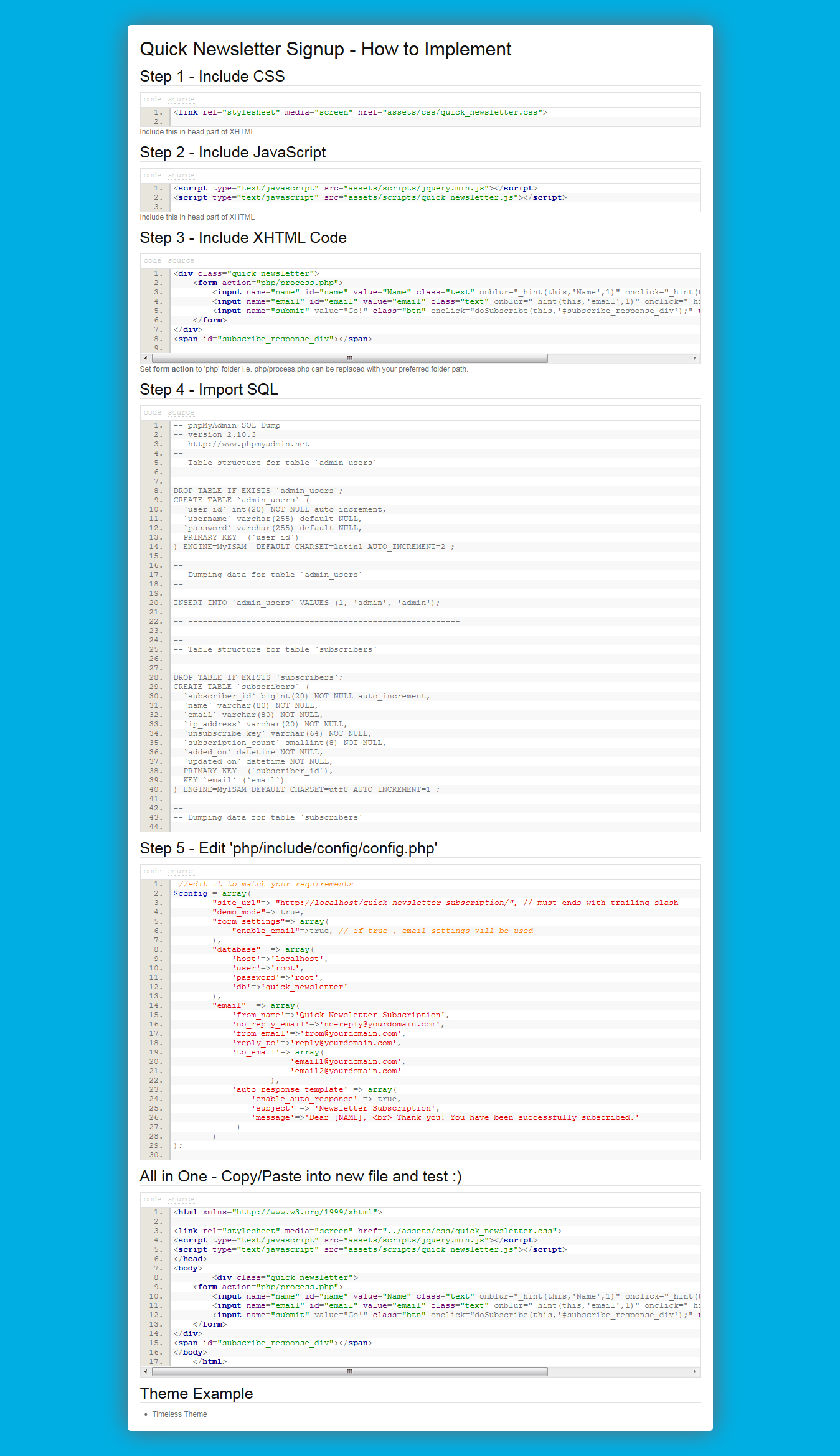This screenshot has height=1456, width=840.
Task: Click 'Dumping data for table `subscribers`' line
Action: click(x=268, y=818)
